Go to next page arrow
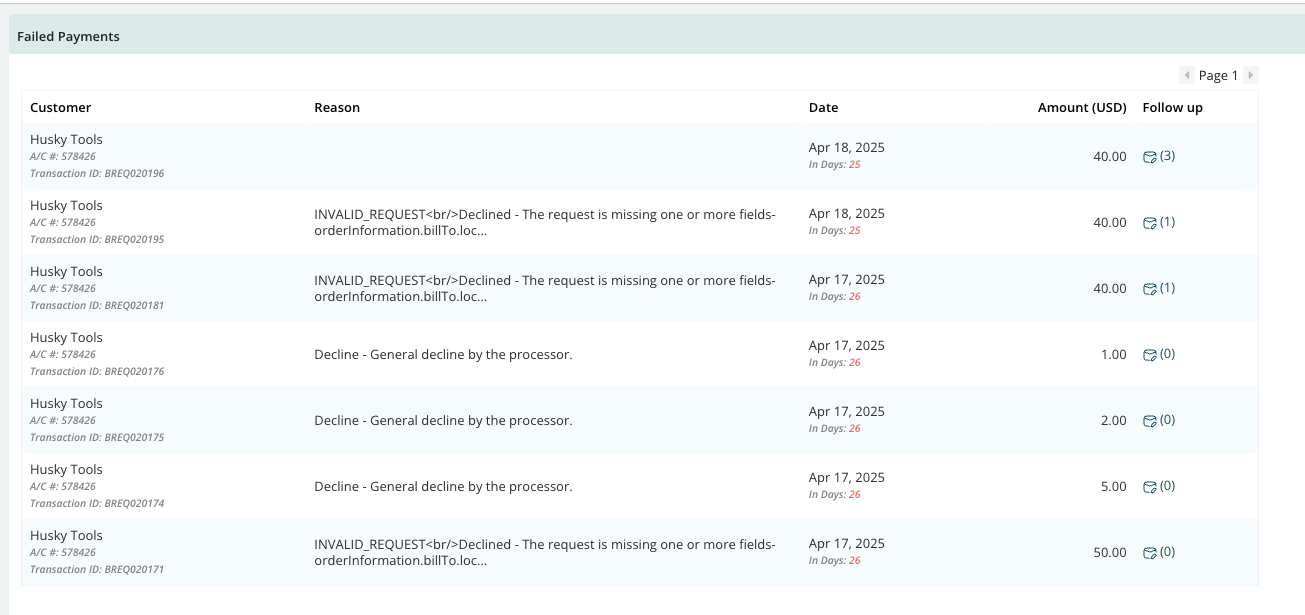 tap(1250, 75)
